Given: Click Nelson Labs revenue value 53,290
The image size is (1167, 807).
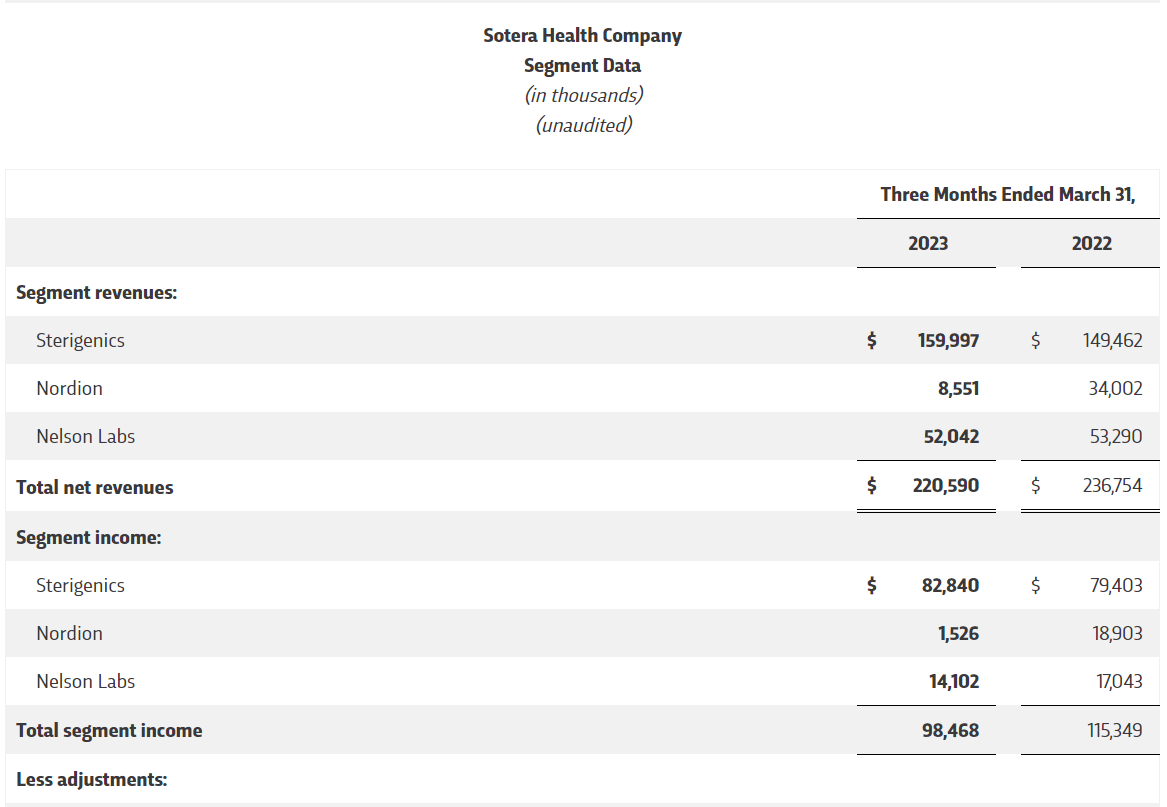Looking at the screenshot, I should (1116, 436).
